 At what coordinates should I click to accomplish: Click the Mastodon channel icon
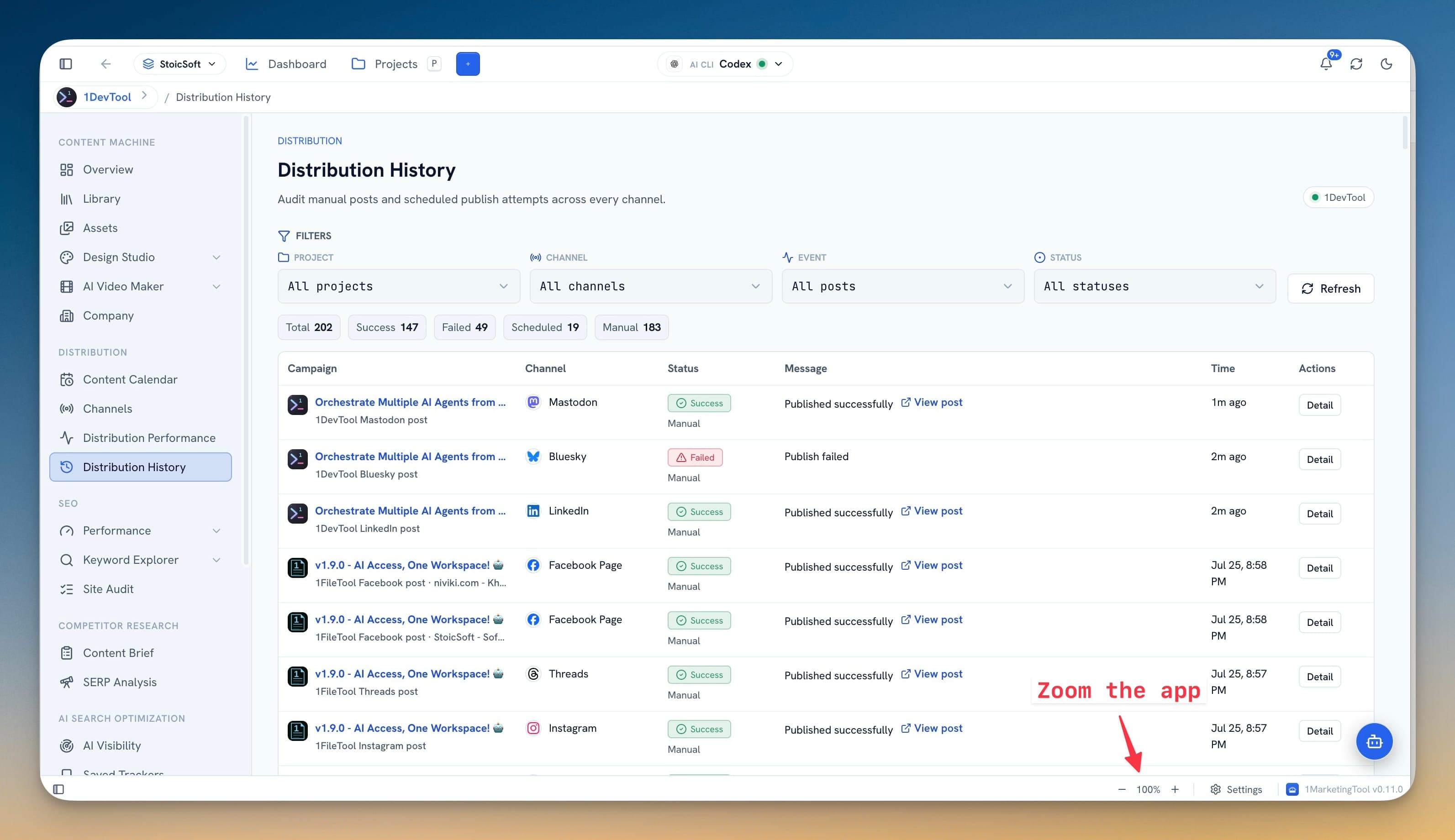coord(533,402)
